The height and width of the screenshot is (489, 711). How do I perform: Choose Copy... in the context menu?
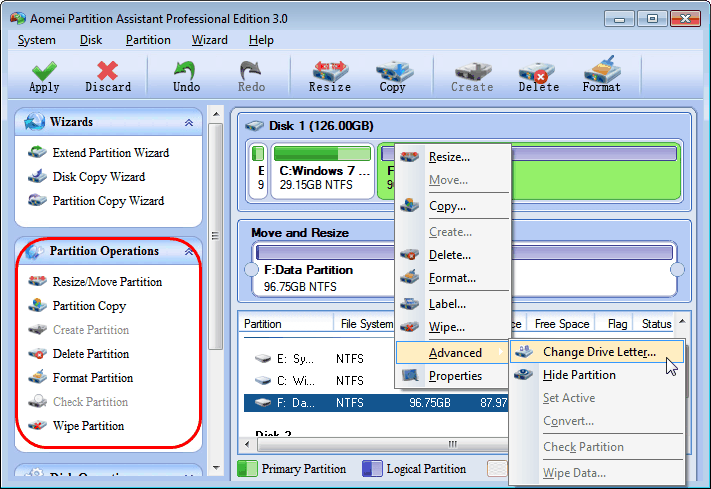pos(453,206)
